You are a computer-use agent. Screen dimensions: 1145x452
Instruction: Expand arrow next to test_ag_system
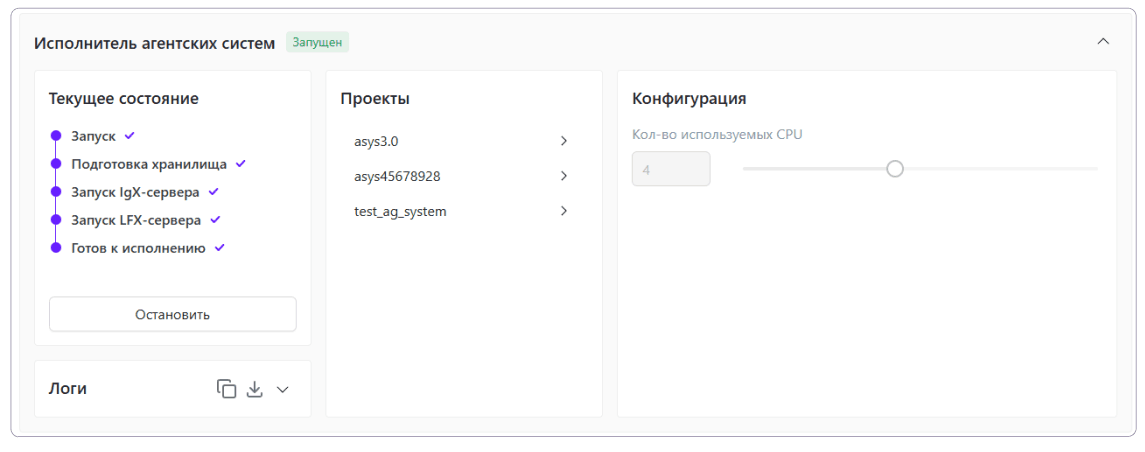tap(564, 211)
